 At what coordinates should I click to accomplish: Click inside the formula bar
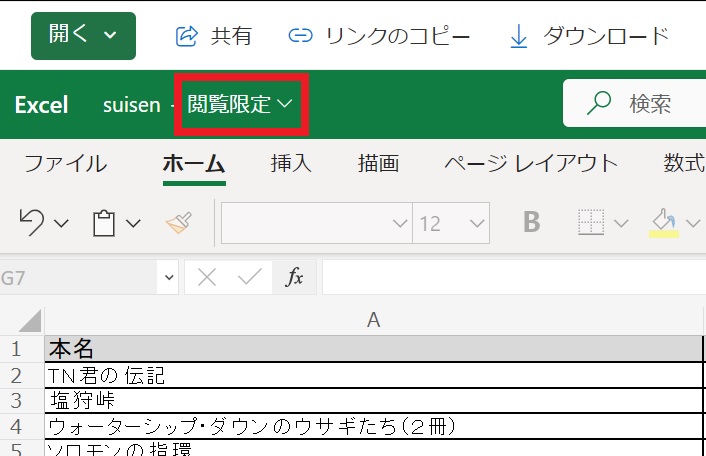514,277
